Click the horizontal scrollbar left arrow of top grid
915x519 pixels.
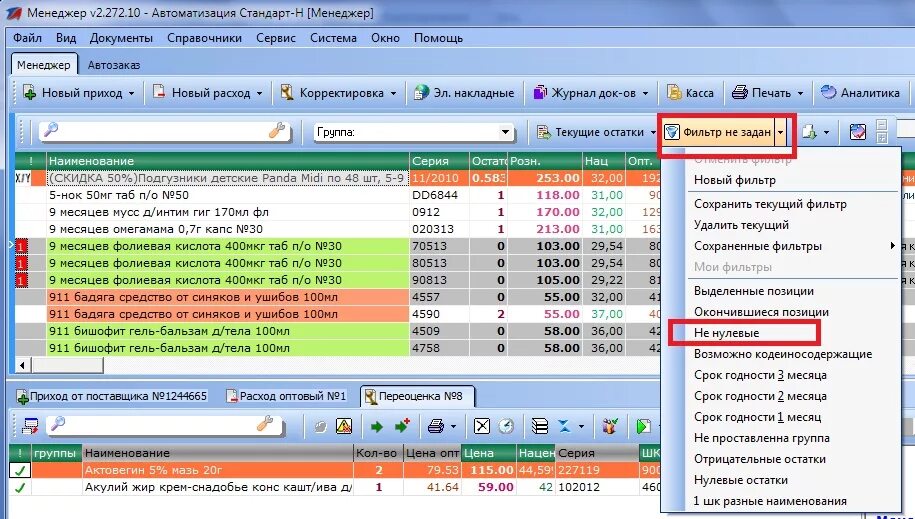(x=22, y=365)
